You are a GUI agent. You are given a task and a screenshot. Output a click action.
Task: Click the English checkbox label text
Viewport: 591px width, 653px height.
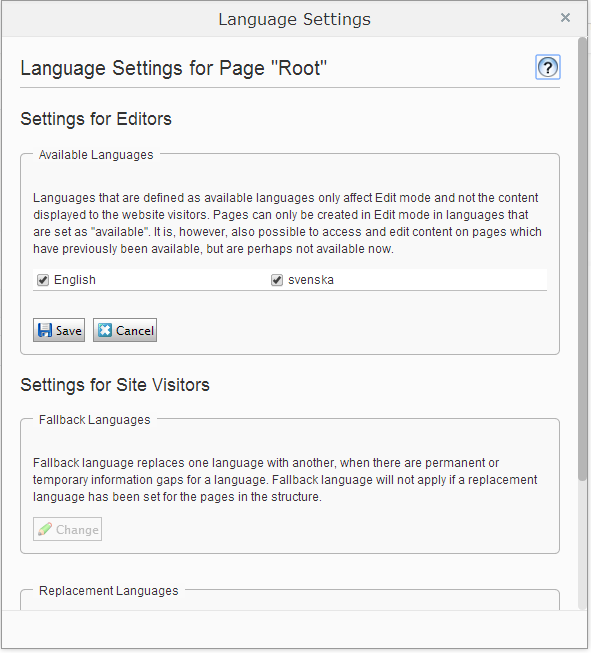coord(75,280)
